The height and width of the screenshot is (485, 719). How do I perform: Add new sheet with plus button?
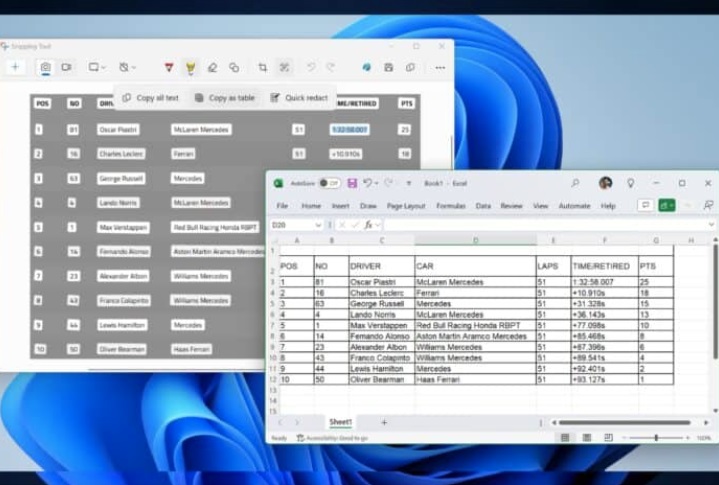(384, 422)
